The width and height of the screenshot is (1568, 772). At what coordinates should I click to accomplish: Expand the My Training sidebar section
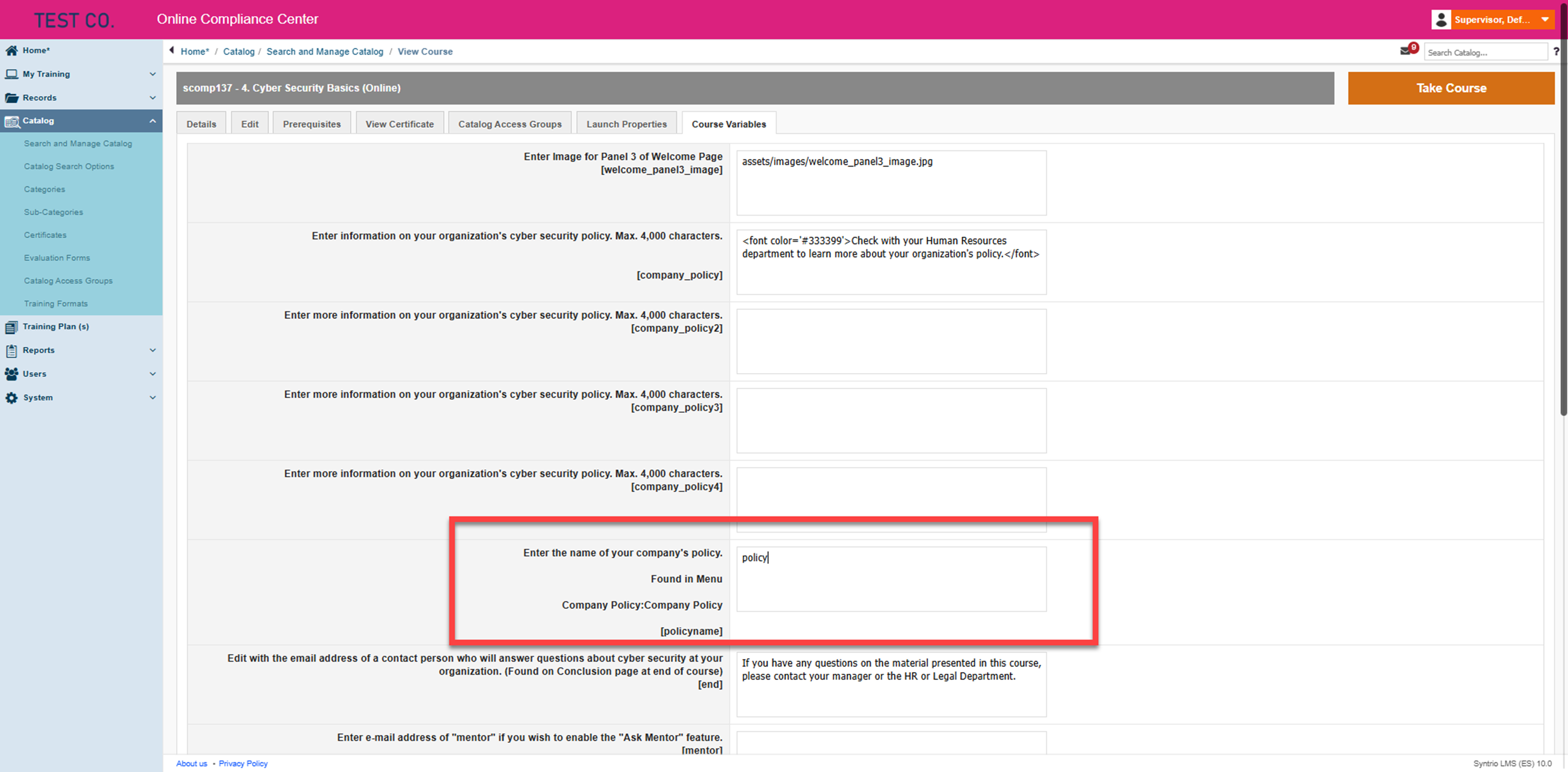pos(152,74)
